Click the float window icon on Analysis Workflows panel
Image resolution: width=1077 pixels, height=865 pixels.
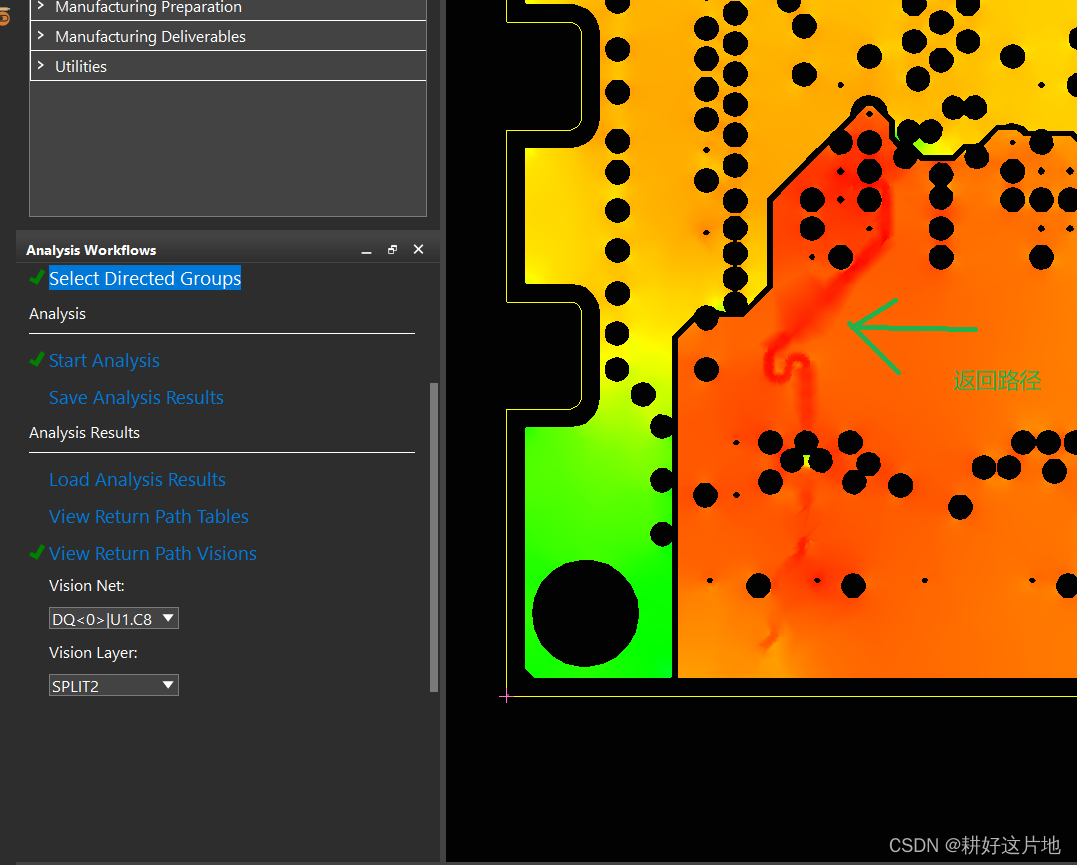pyautogui.click(x=392, y=248)
